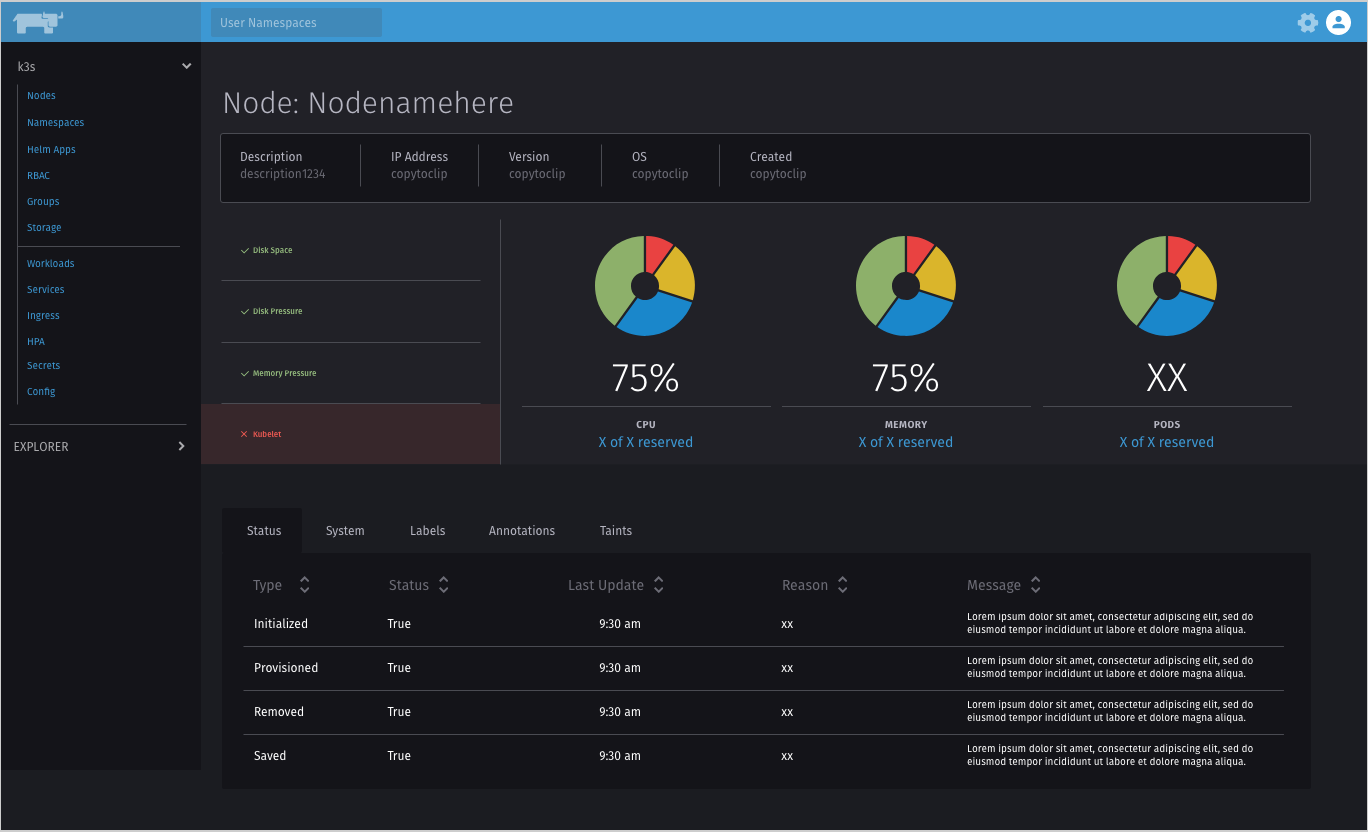Click the red X beside Kubelet
The image size is (1368, 832).
[x=245, y=433]
